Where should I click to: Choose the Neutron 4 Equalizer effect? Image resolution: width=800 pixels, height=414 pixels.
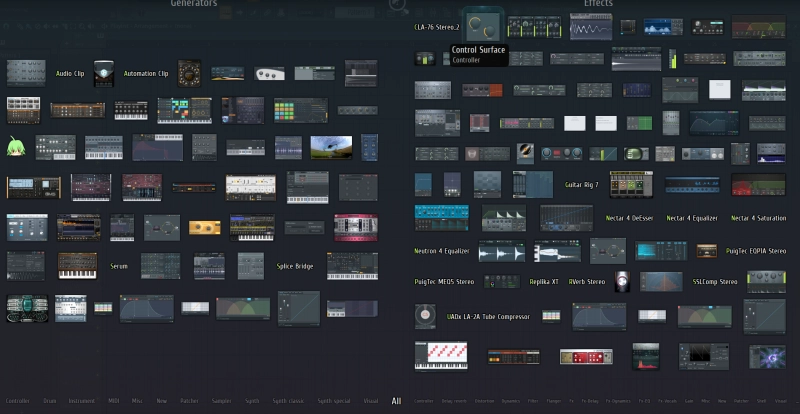pyautogui.click(x=441, y=251)
